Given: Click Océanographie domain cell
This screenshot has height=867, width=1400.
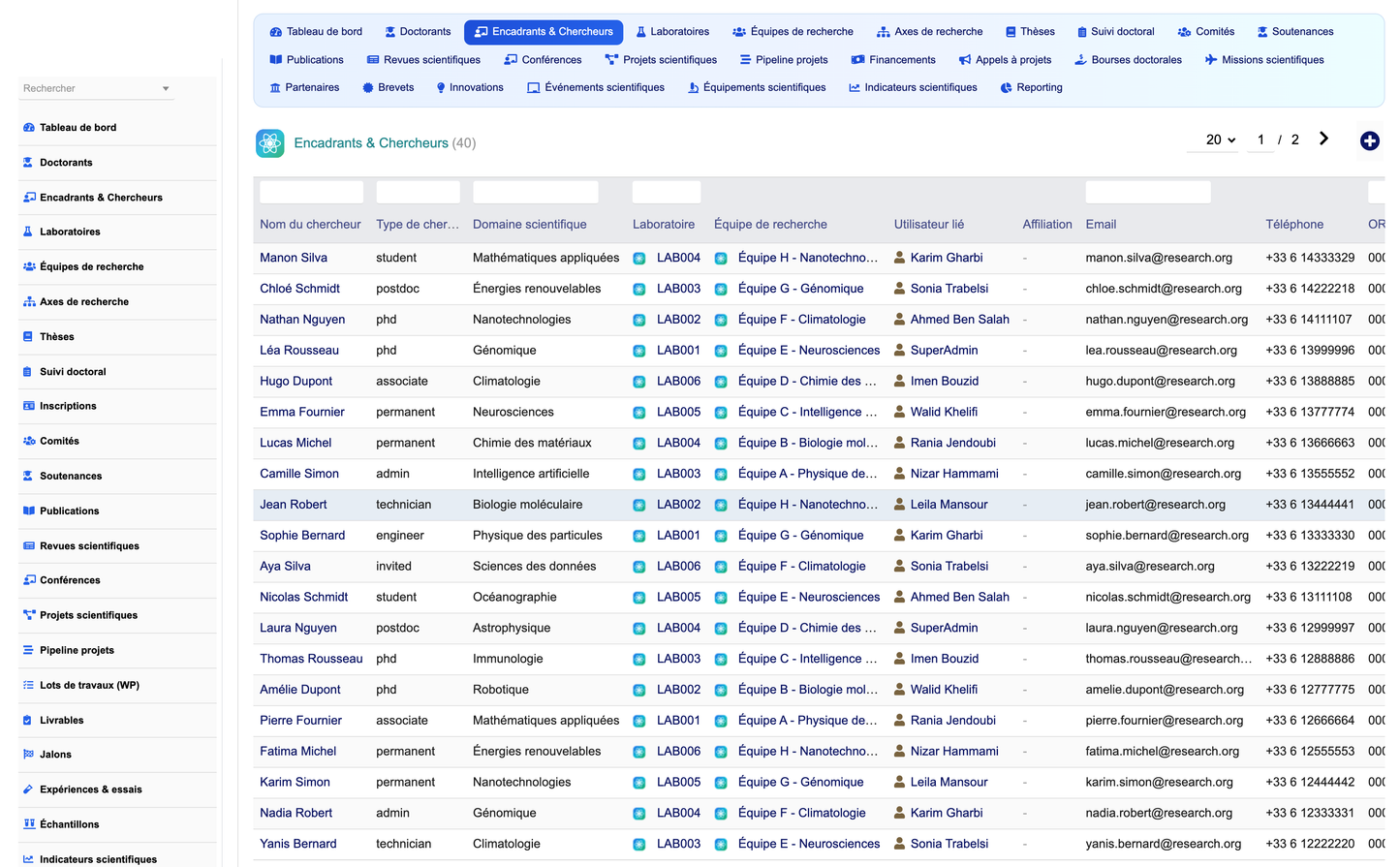Looking at the screenshot, I should click(514, 598).
